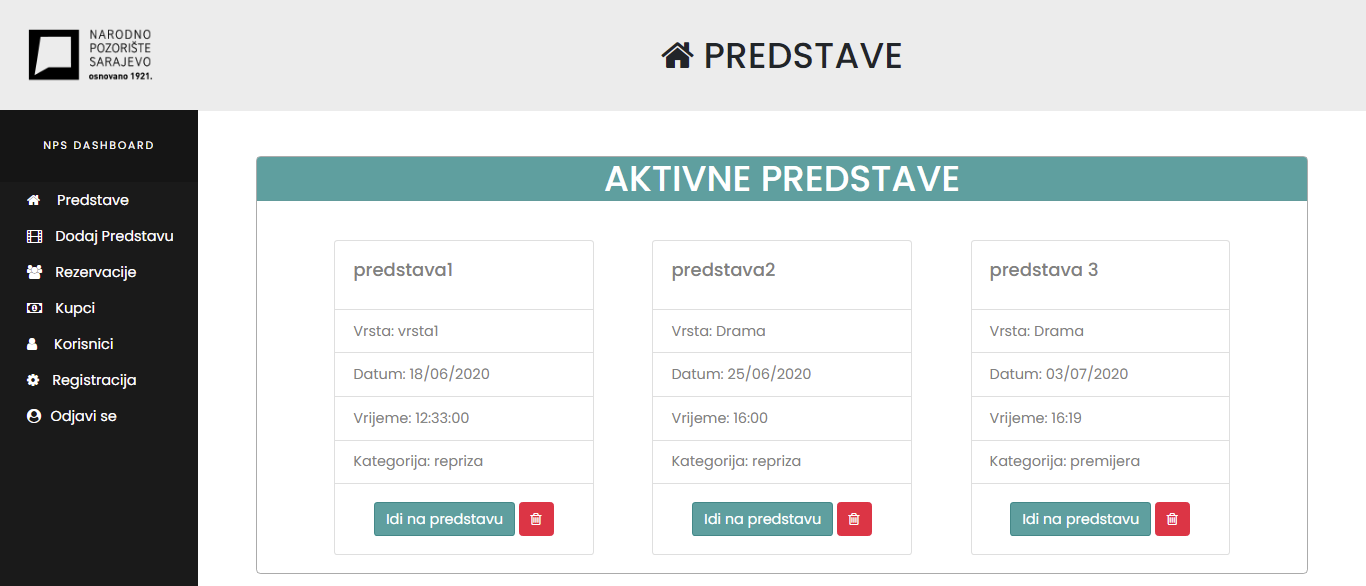Click the user icon next to Korisnici

[33, 344]
